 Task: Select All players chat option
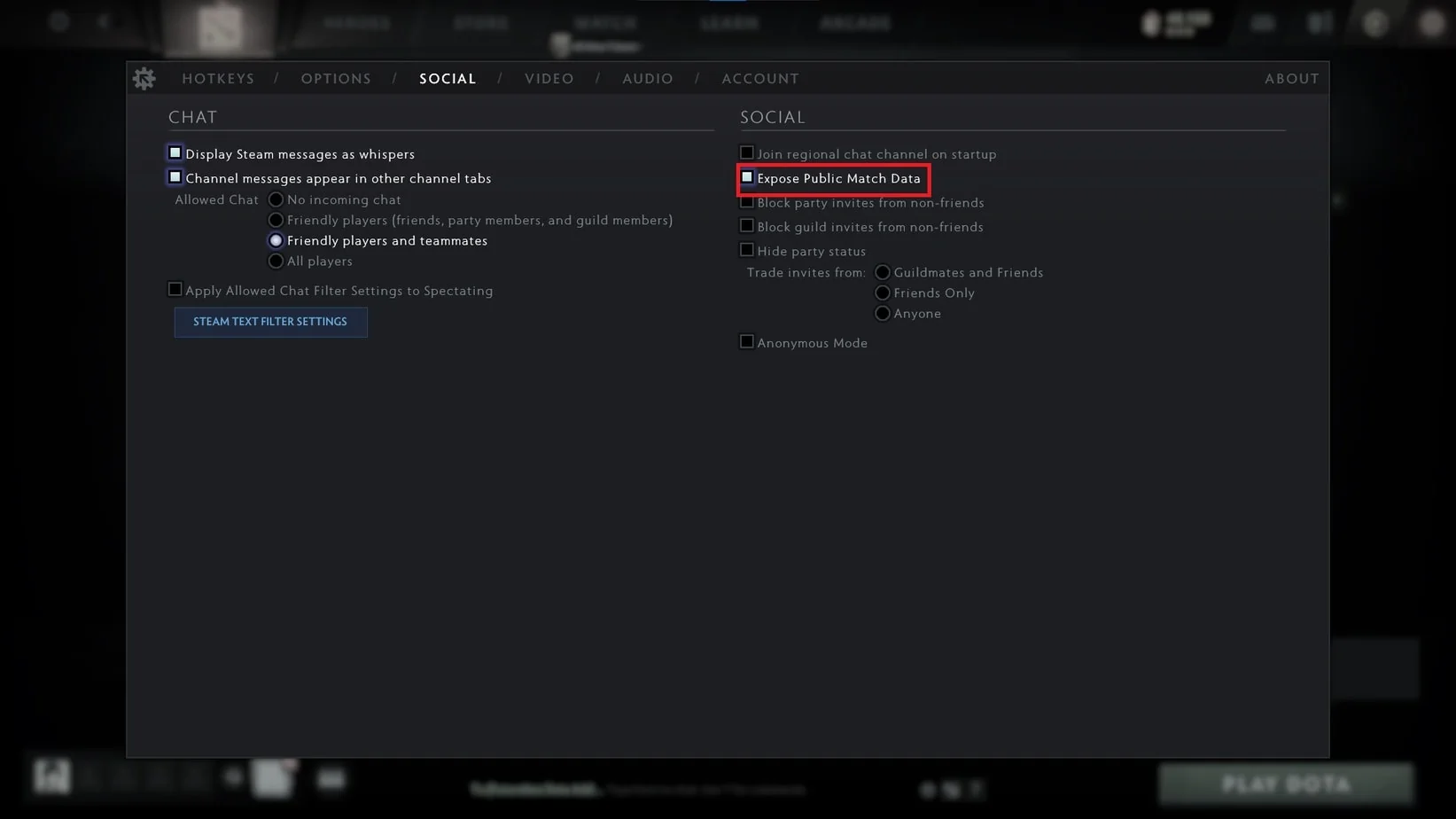pos(276,261)
